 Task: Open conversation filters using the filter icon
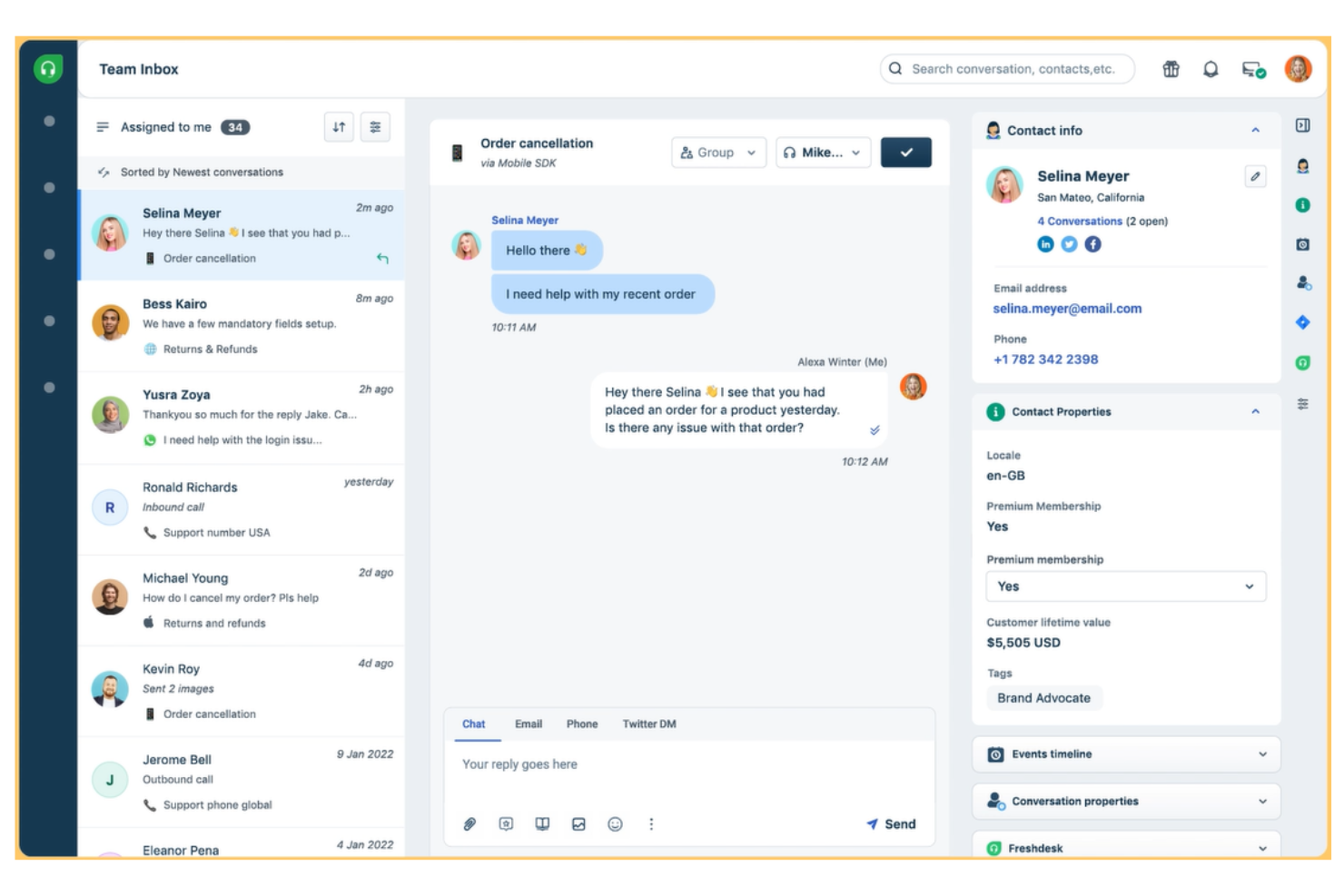375,127
